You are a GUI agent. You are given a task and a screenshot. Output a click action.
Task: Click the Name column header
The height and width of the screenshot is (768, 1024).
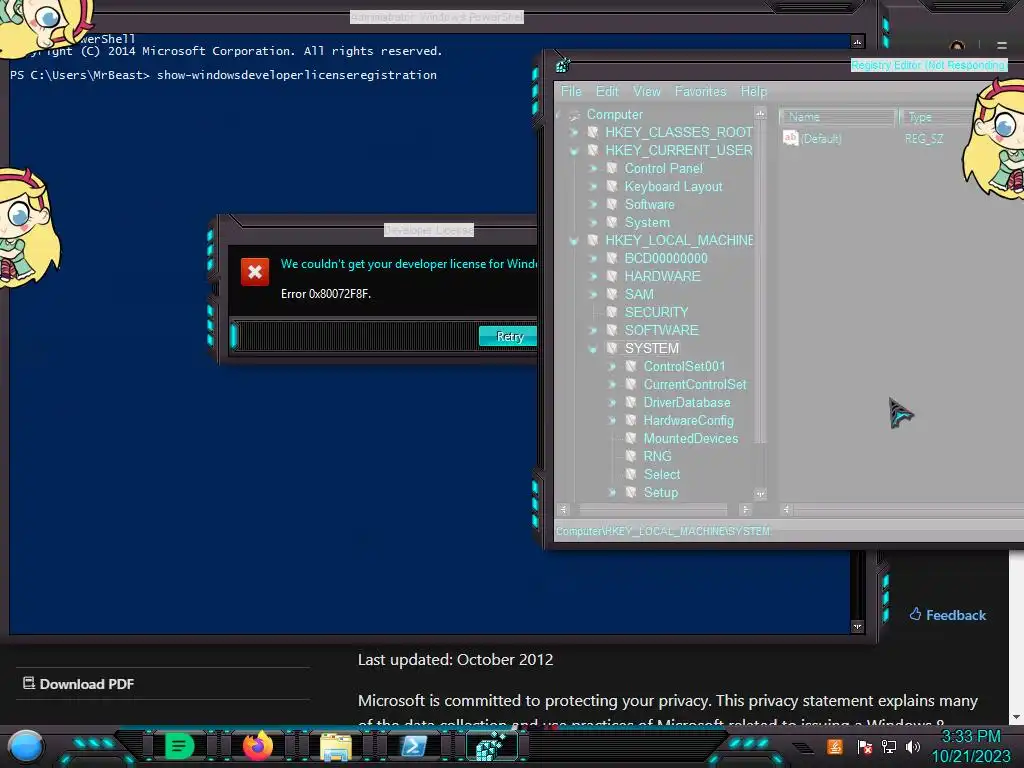coord(837,117)
